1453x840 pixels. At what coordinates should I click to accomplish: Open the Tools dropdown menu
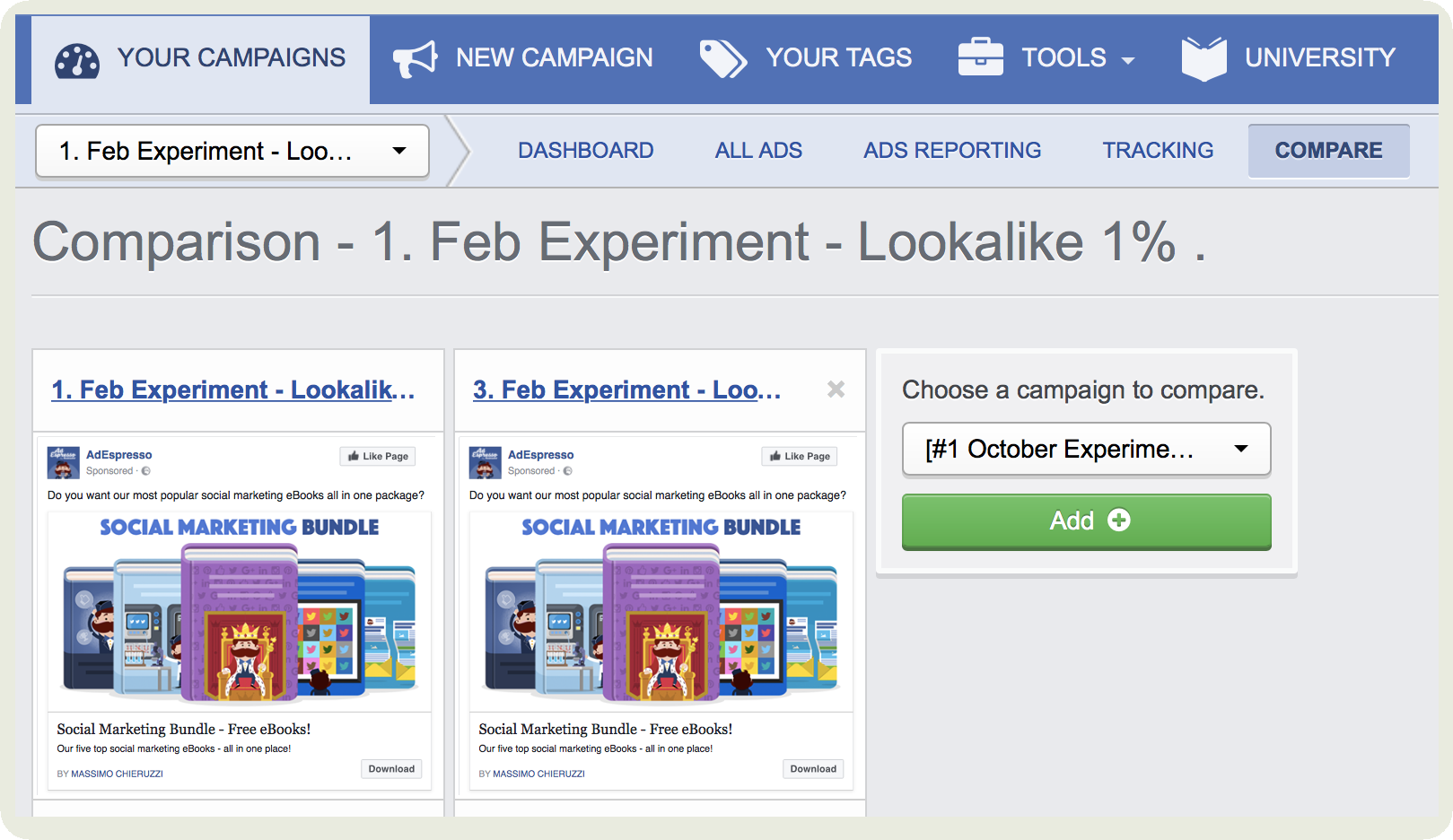(x=1077, y=58)
